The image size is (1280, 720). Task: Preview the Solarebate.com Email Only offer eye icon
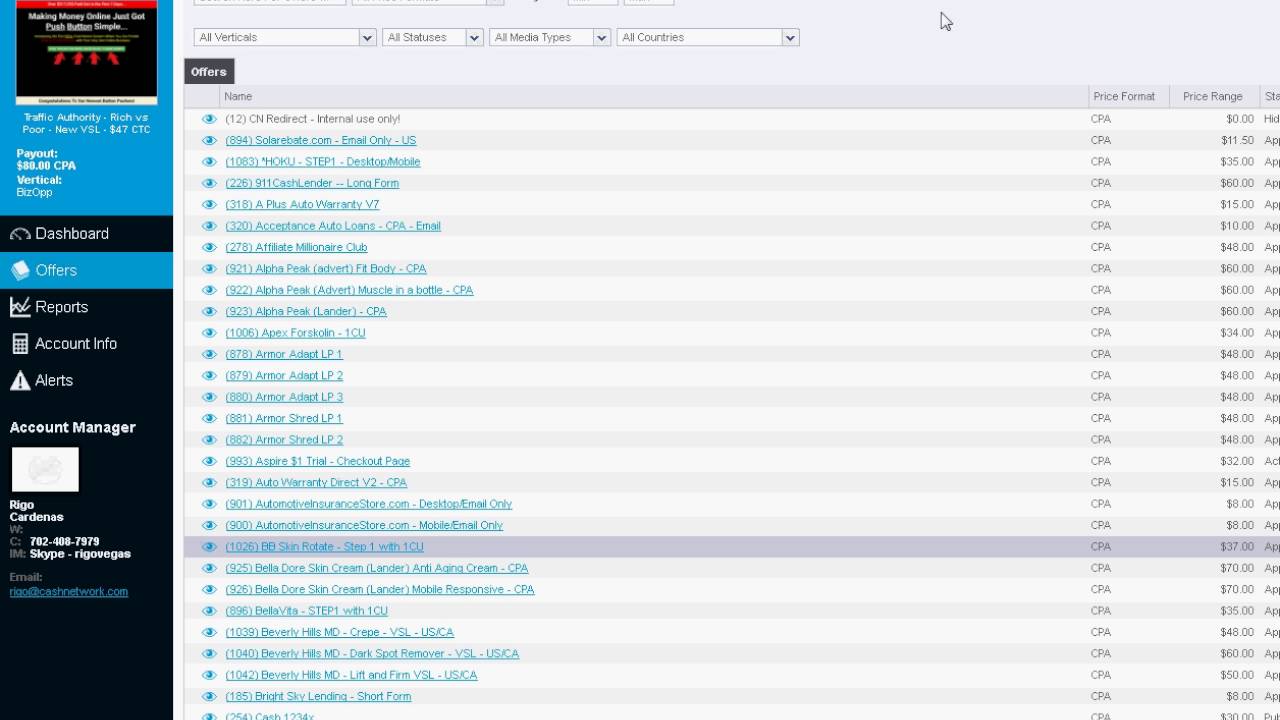coord(209,141)
